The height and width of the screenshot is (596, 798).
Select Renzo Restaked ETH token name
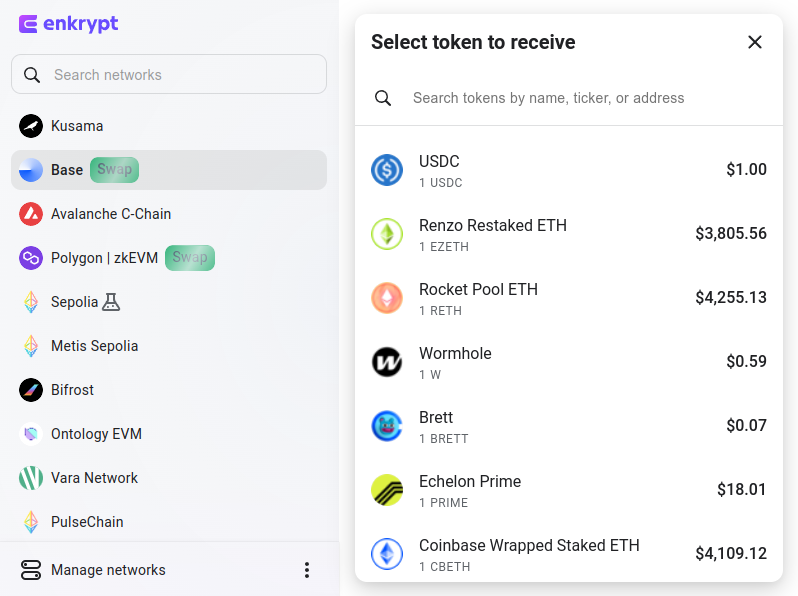[x=493, y=225]
